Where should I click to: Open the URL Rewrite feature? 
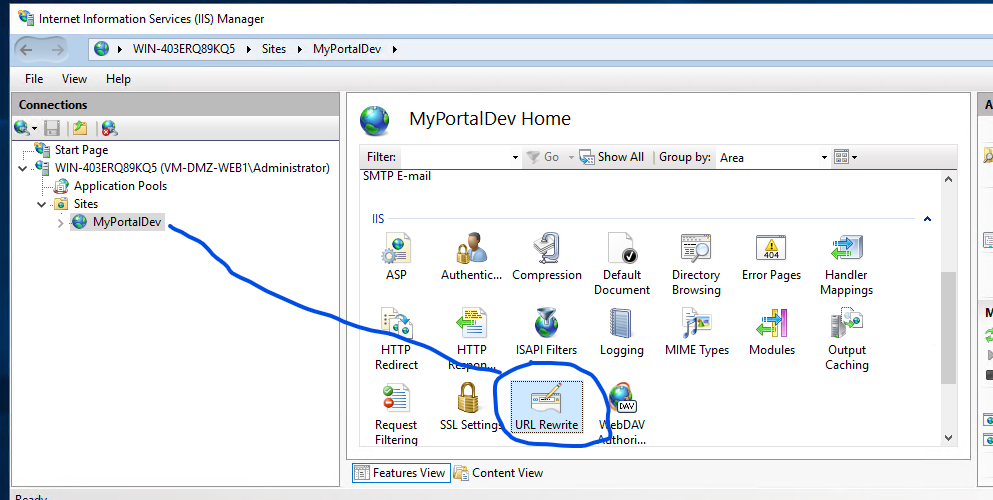click(547, 407)
